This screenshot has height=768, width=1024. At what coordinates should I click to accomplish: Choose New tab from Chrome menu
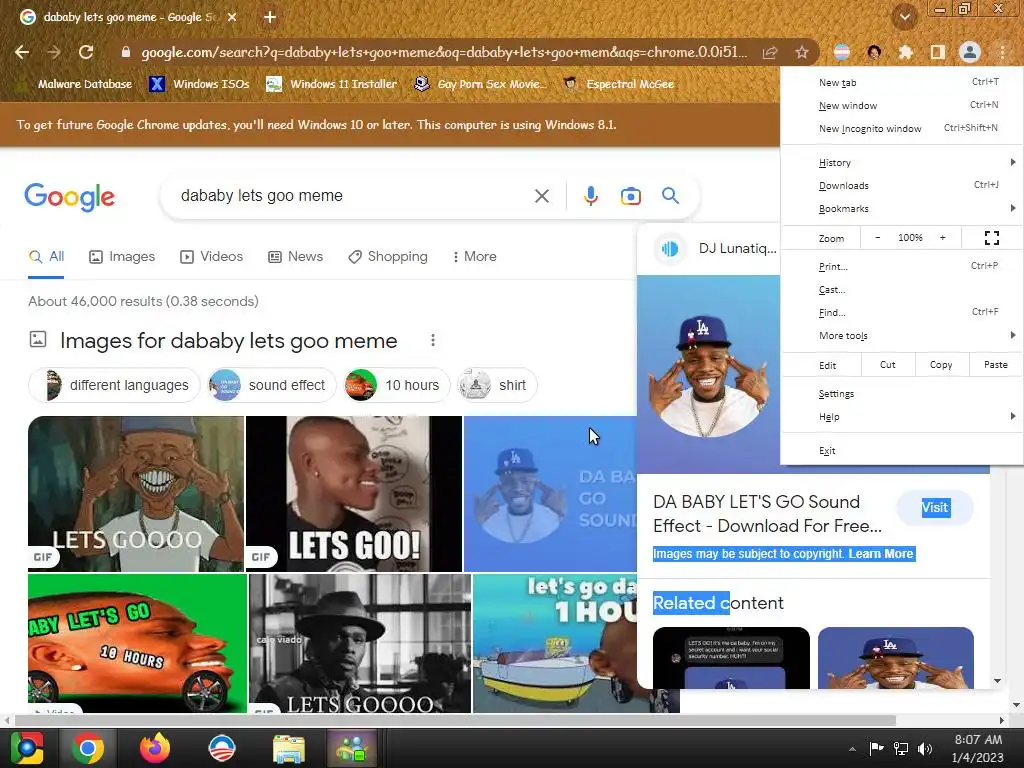pyautogui.click(x=902, y=82)
